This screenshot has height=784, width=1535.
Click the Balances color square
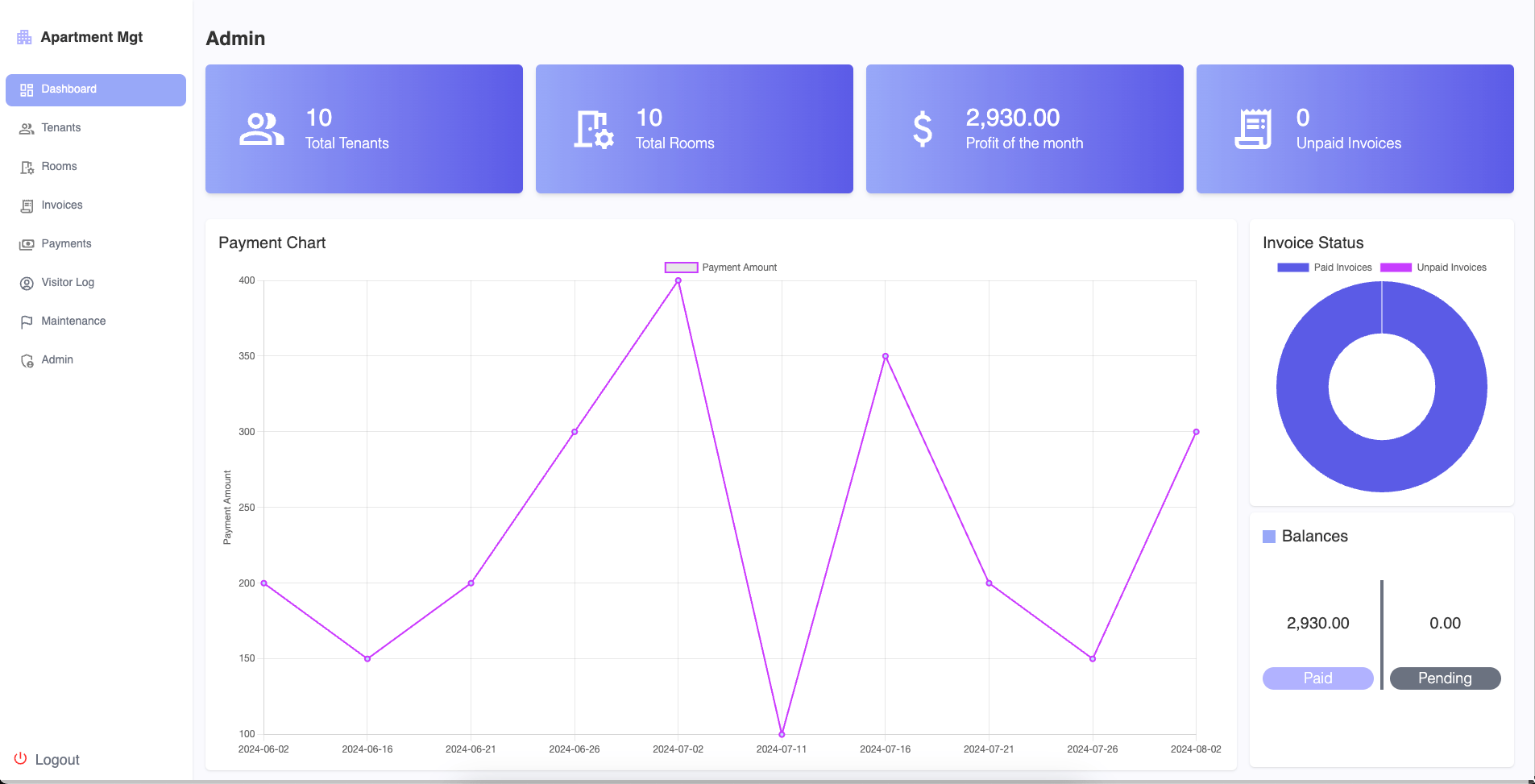pyautogui.click(x=1269, y=535)
